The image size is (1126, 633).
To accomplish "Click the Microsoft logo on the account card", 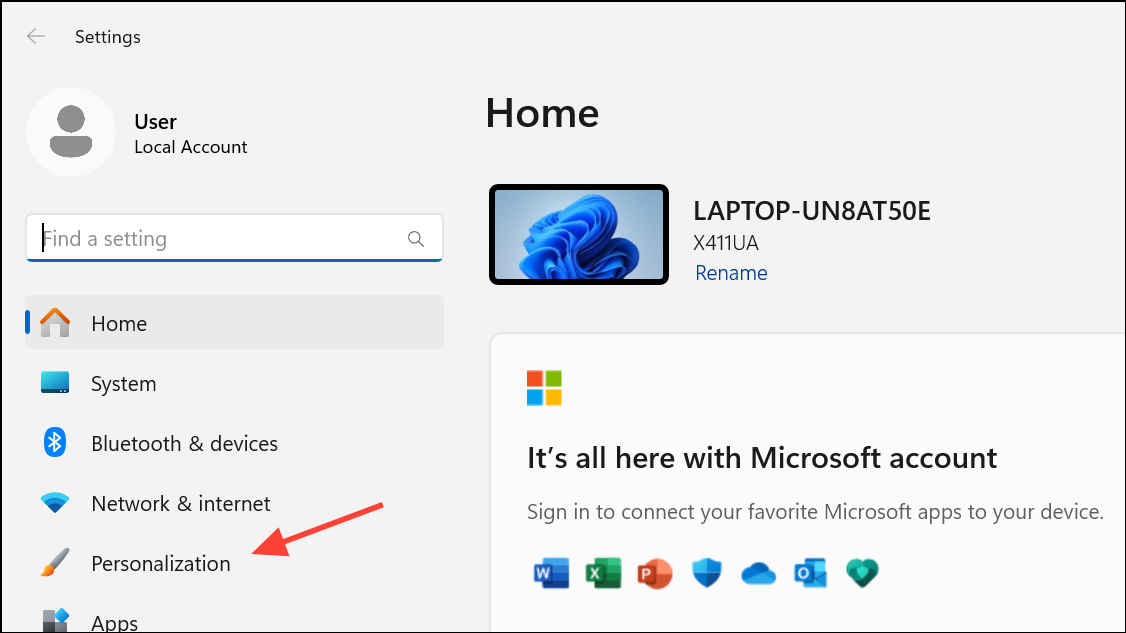I will tap(543, 388).
